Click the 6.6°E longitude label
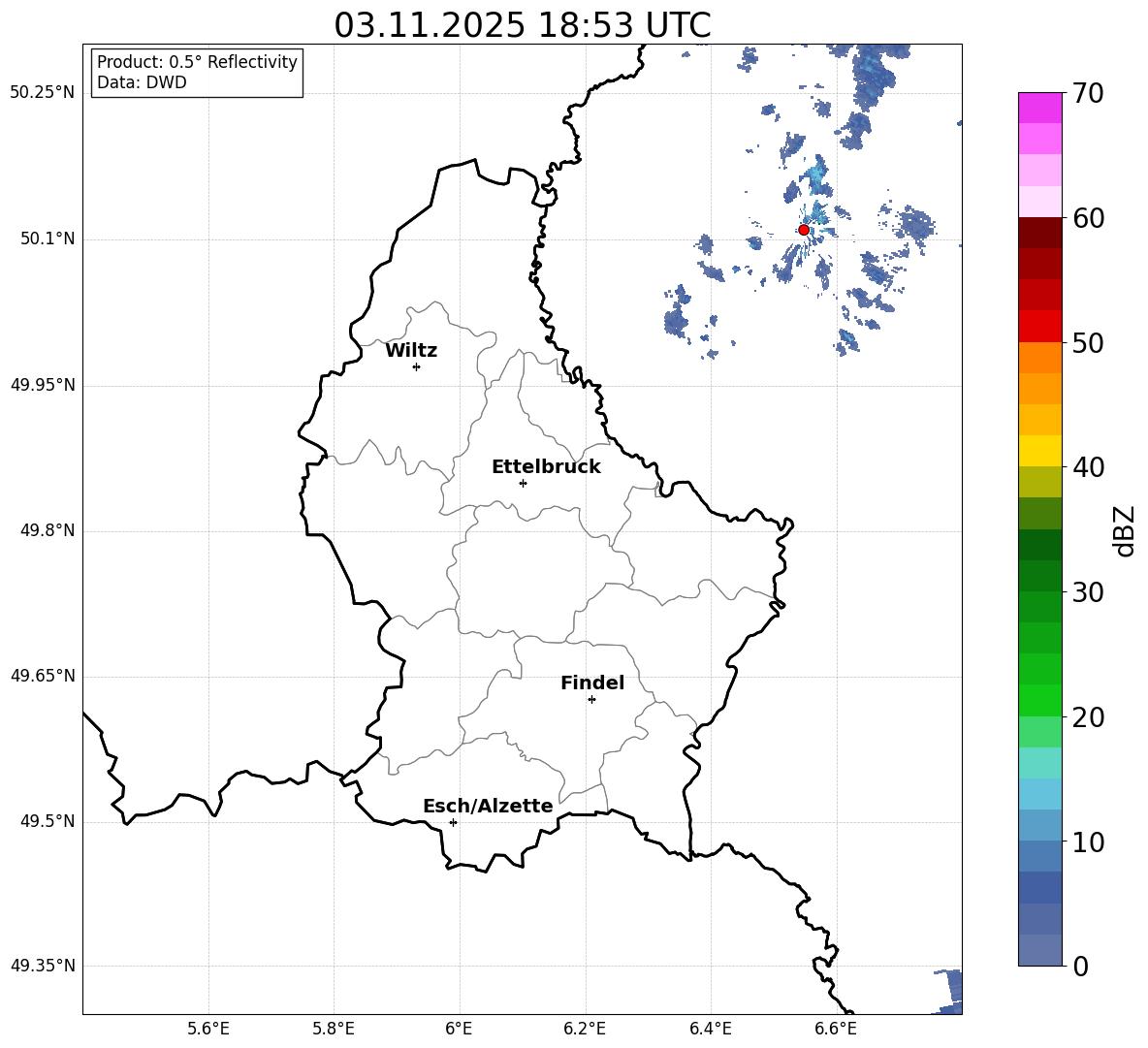This screenshot has height=1048, width=1148. [836, 1029]
